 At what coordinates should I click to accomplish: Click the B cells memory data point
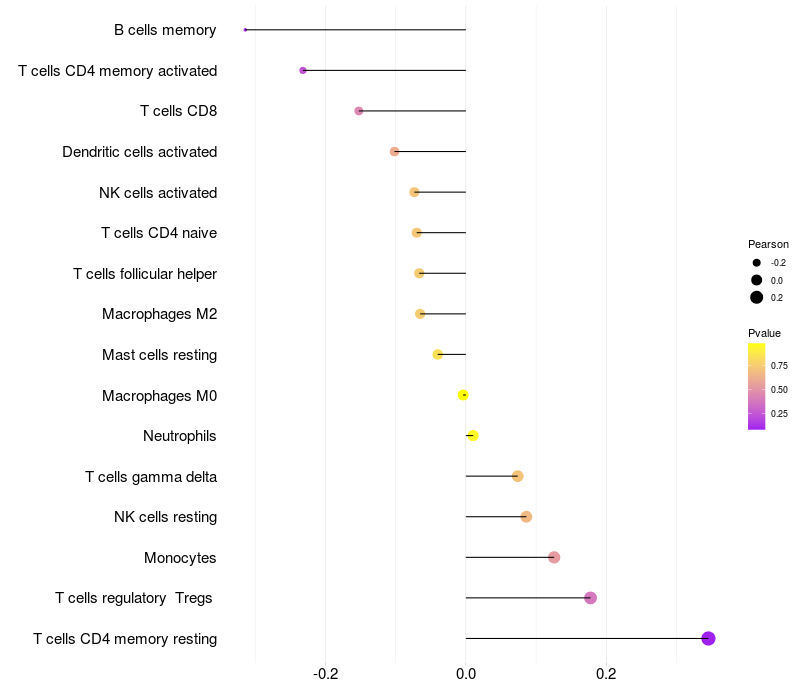[x=245, y=30]
